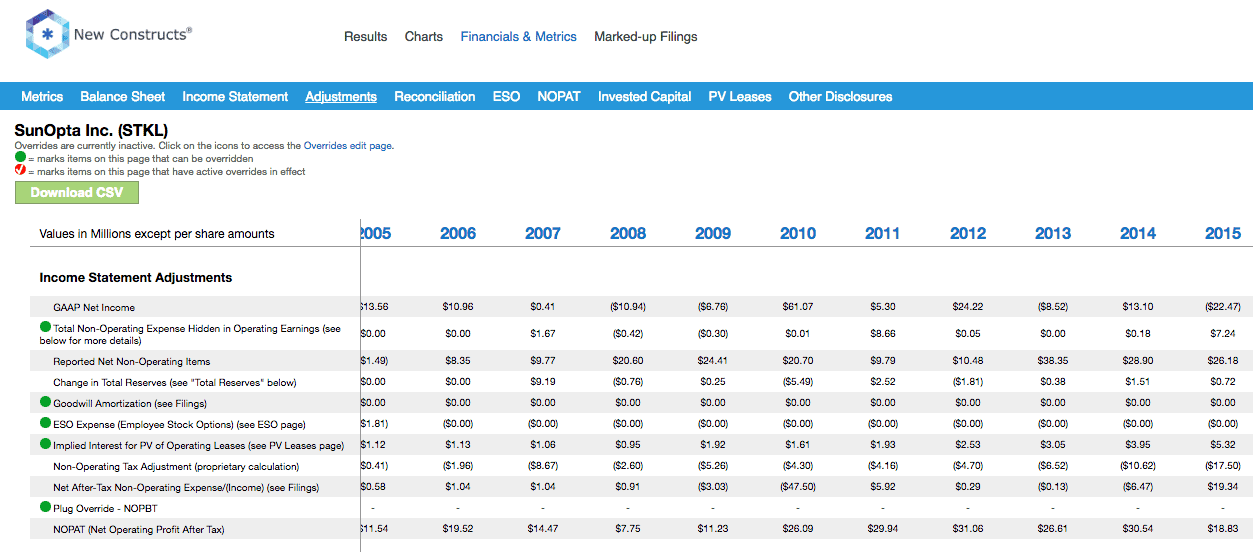The height and width of the screenshot is (552, 1253).
Task: Click Net After-Tax Non-Operating Expense/(Income) label
Action: tap(186, 487)
